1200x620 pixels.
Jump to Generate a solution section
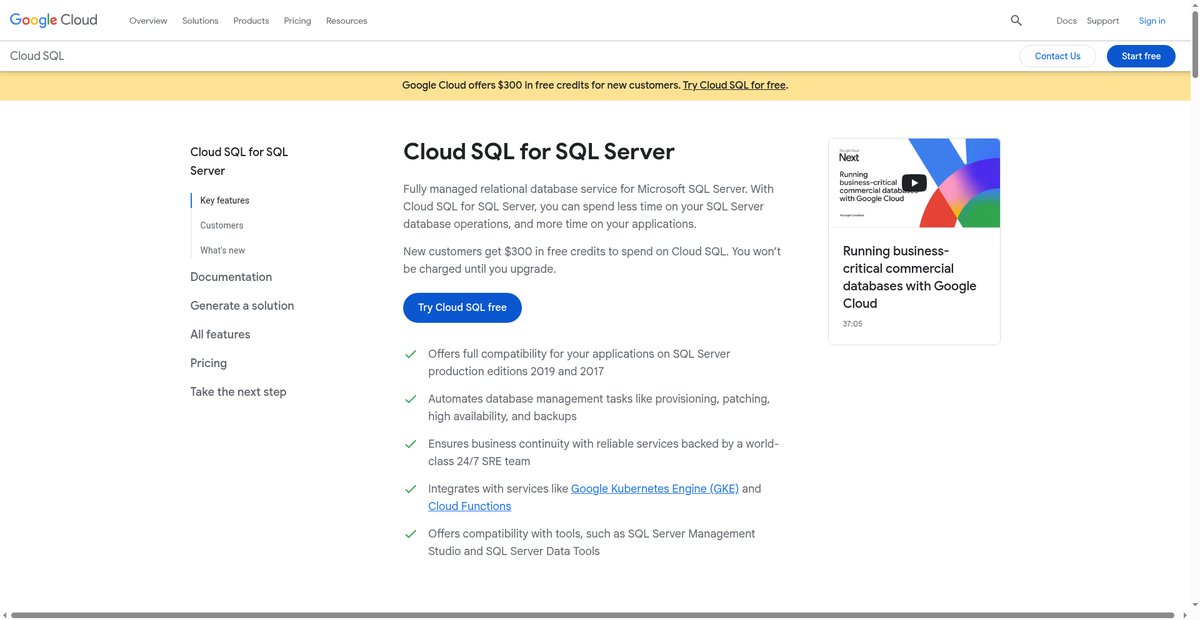(x=242, y=306)
